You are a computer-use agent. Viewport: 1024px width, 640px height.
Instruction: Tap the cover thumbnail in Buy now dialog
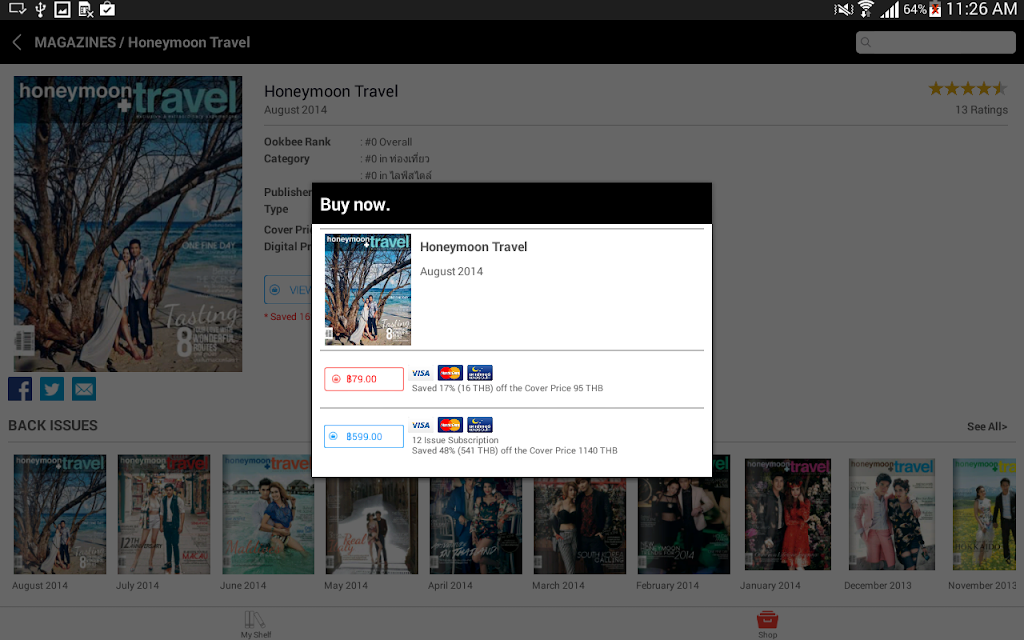point(368,289)
